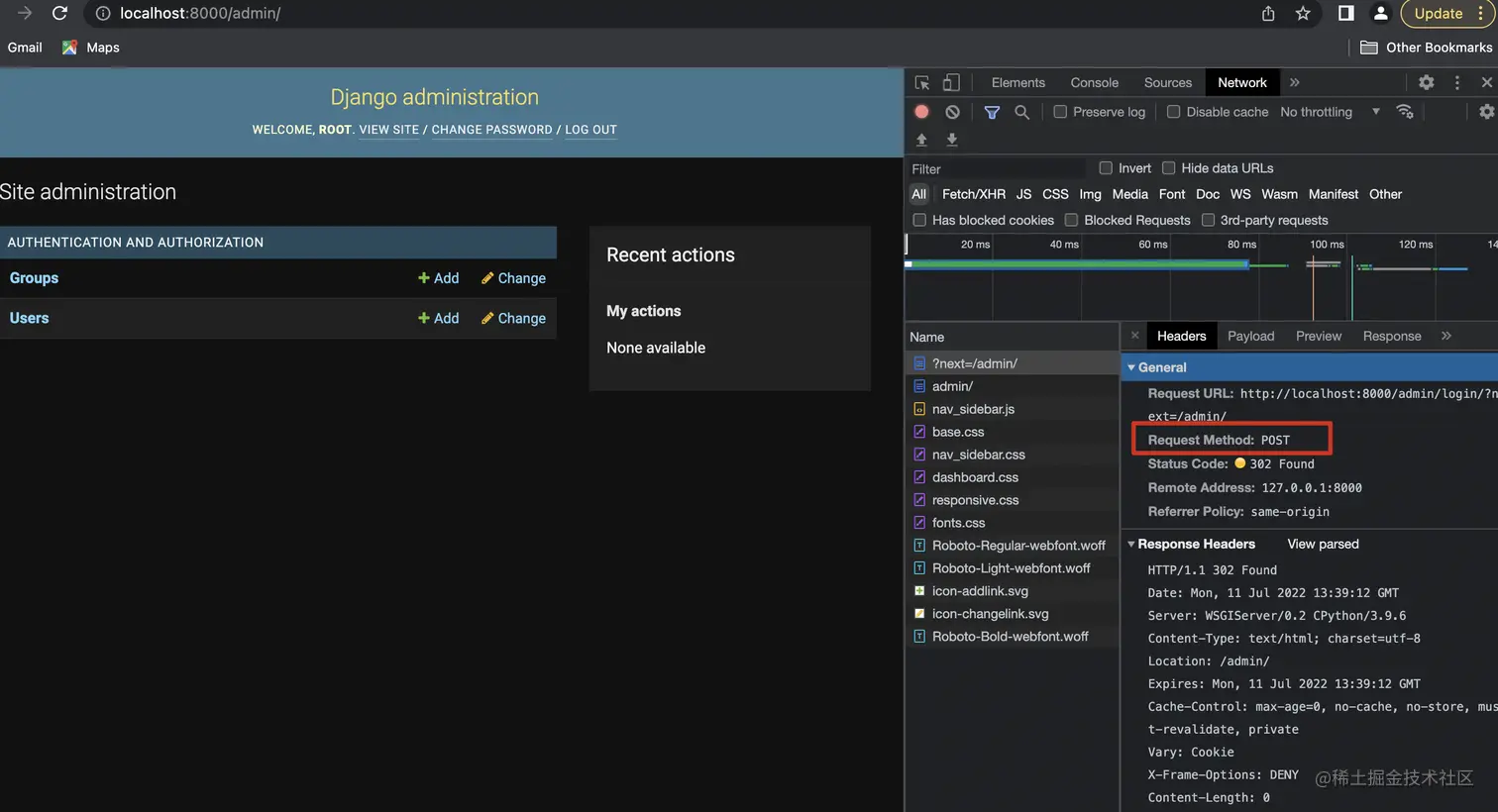
Task: Reload the page with the browser refresh icon
Action: tap(59, 13)
